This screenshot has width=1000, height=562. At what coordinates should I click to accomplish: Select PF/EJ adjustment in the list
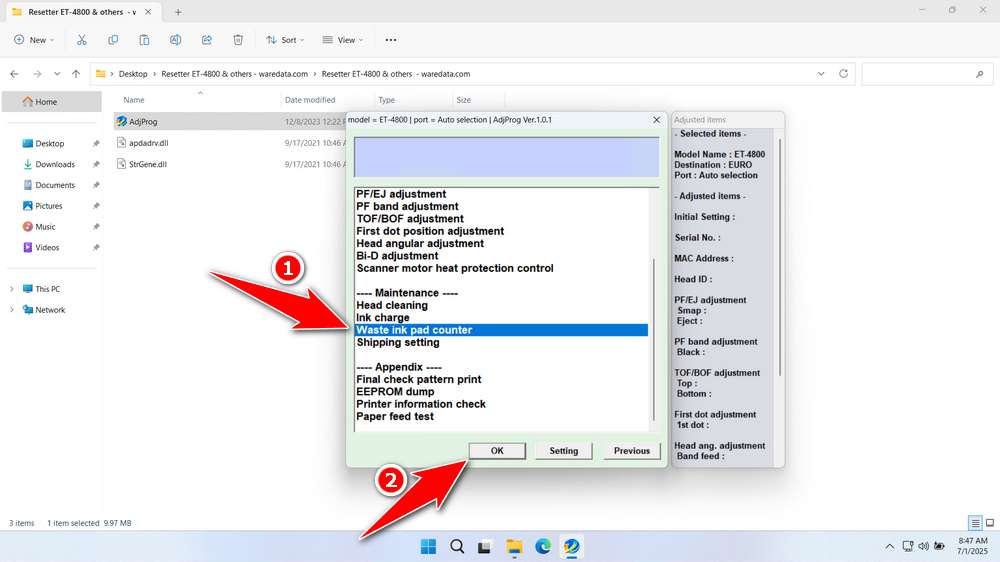[401, 194]
